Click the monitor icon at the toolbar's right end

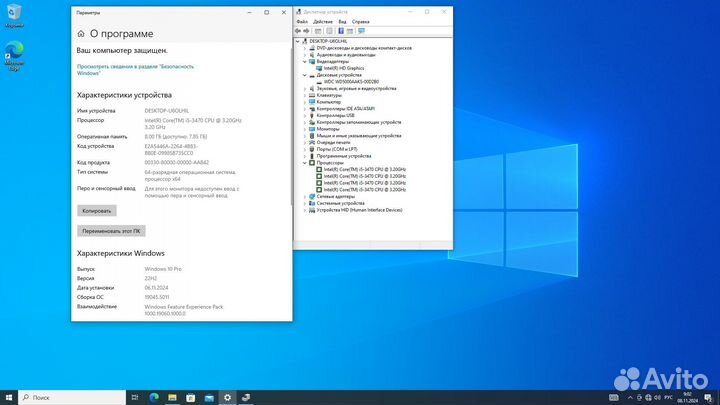pyautogui.click(x=361, y=31)
